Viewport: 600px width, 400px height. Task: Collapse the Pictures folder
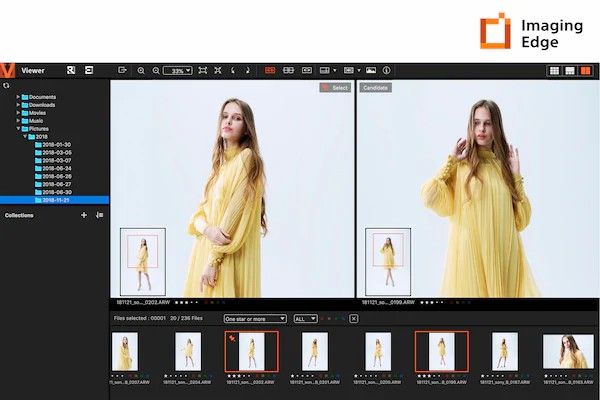click(x=18, y=129)
